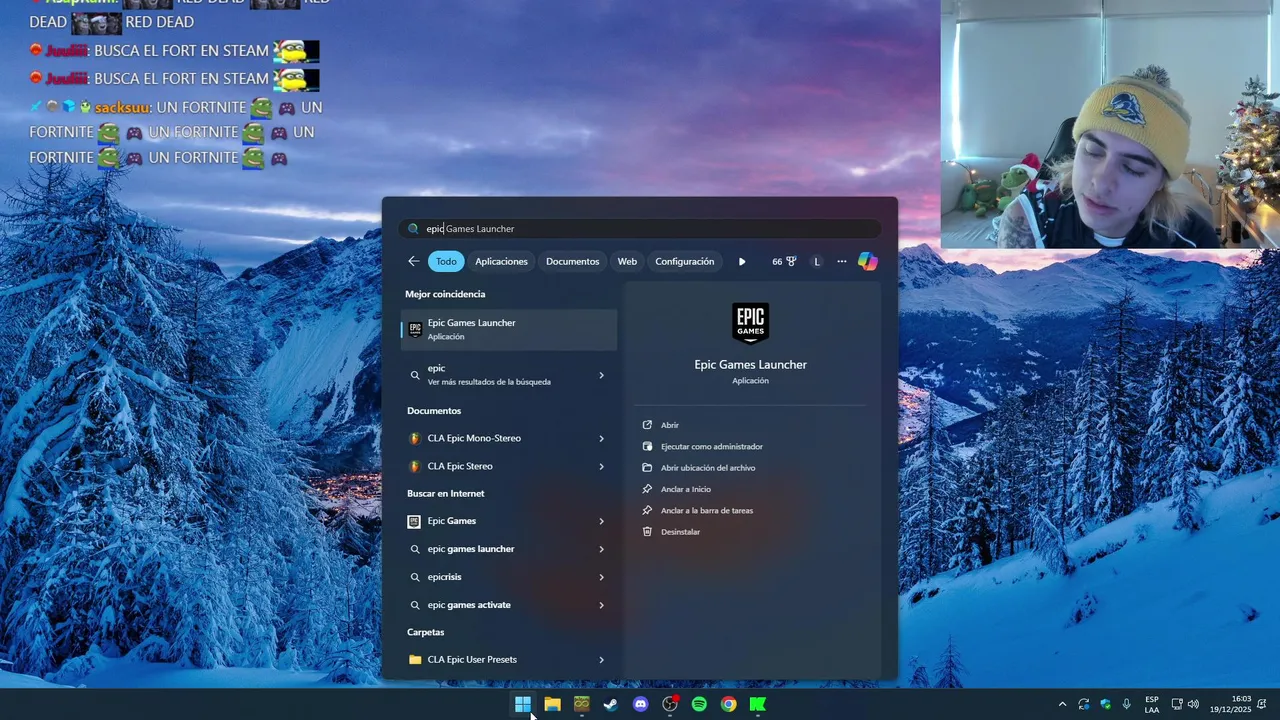Image resolution: width=1280 pixels, height=720 pixels.
Task: Open the three-dot options menu in search
Action: tap(842, 261)
